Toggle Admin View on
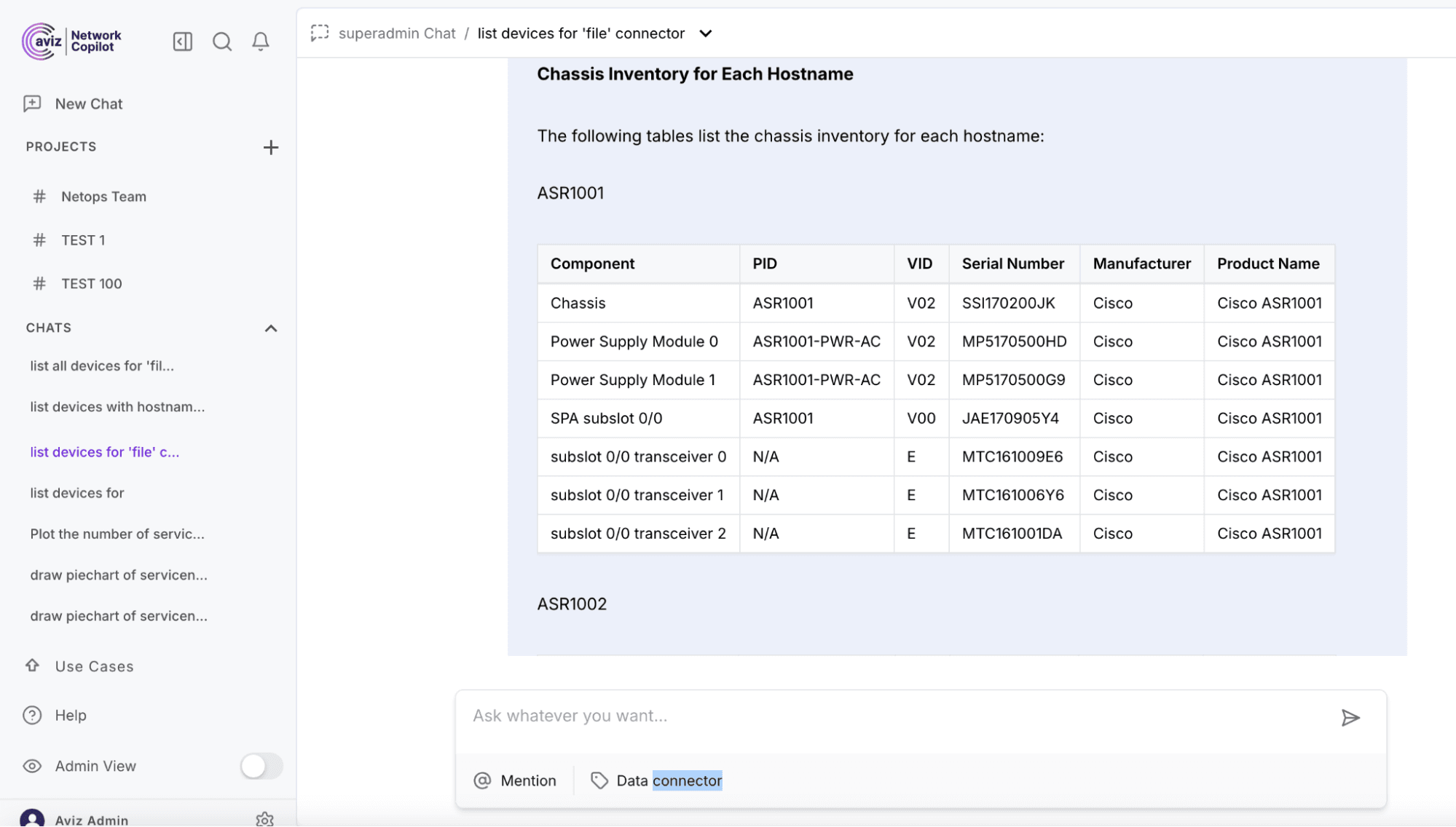1456x827 pixels. tap(261, 766)
